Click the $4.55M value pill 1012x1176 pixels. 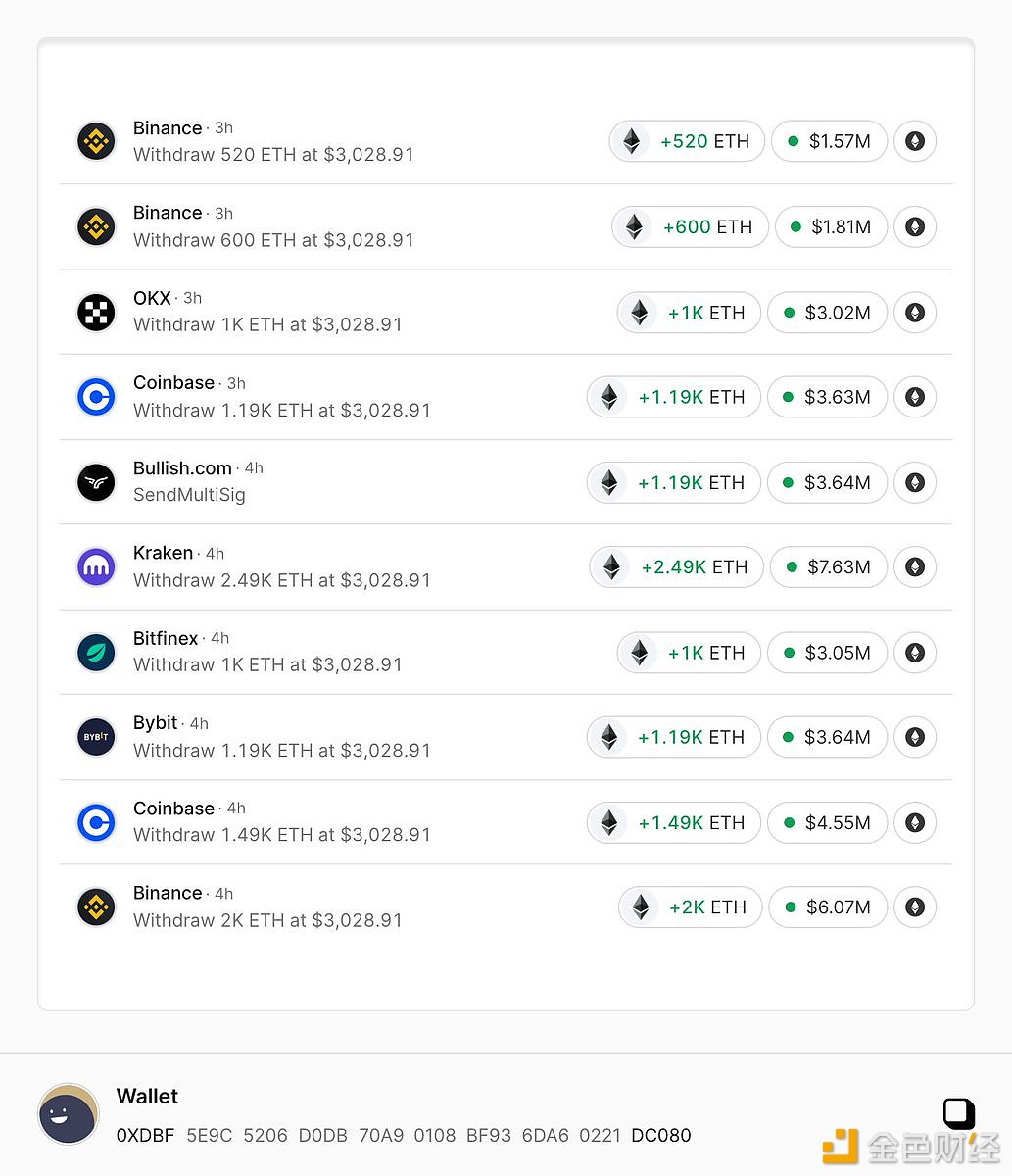(827, 822)
